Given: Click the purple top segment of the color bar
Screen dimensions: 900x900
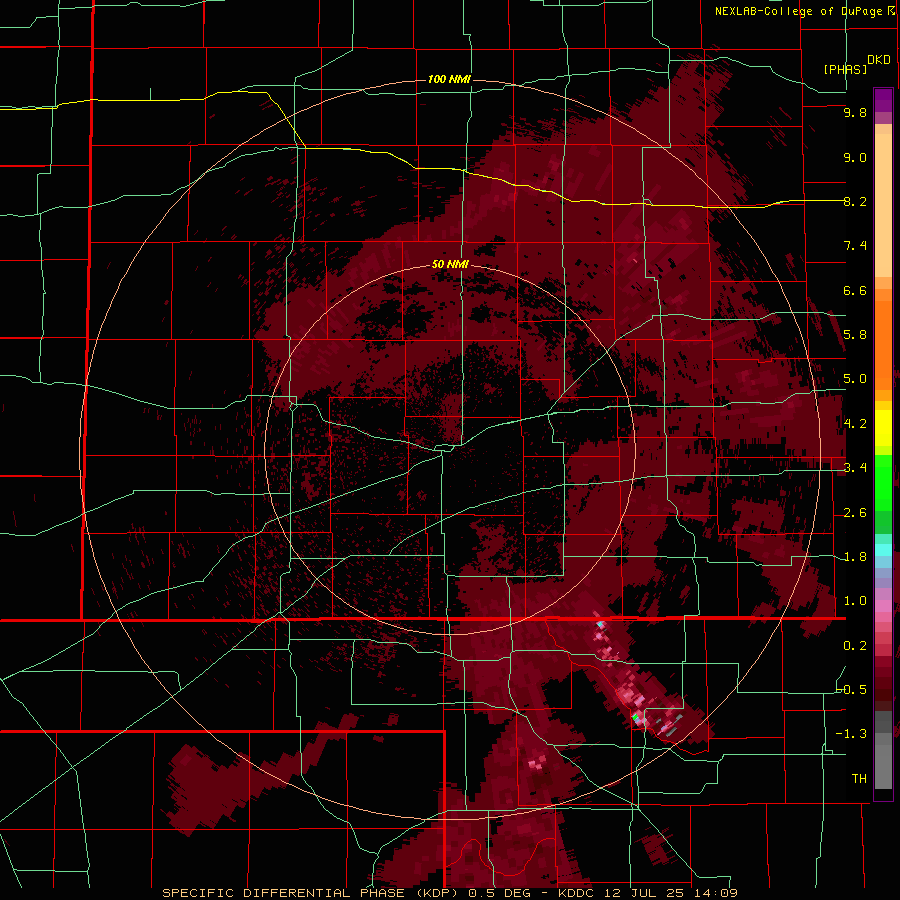Looking at the screenshot, I should tap(883, 100).
